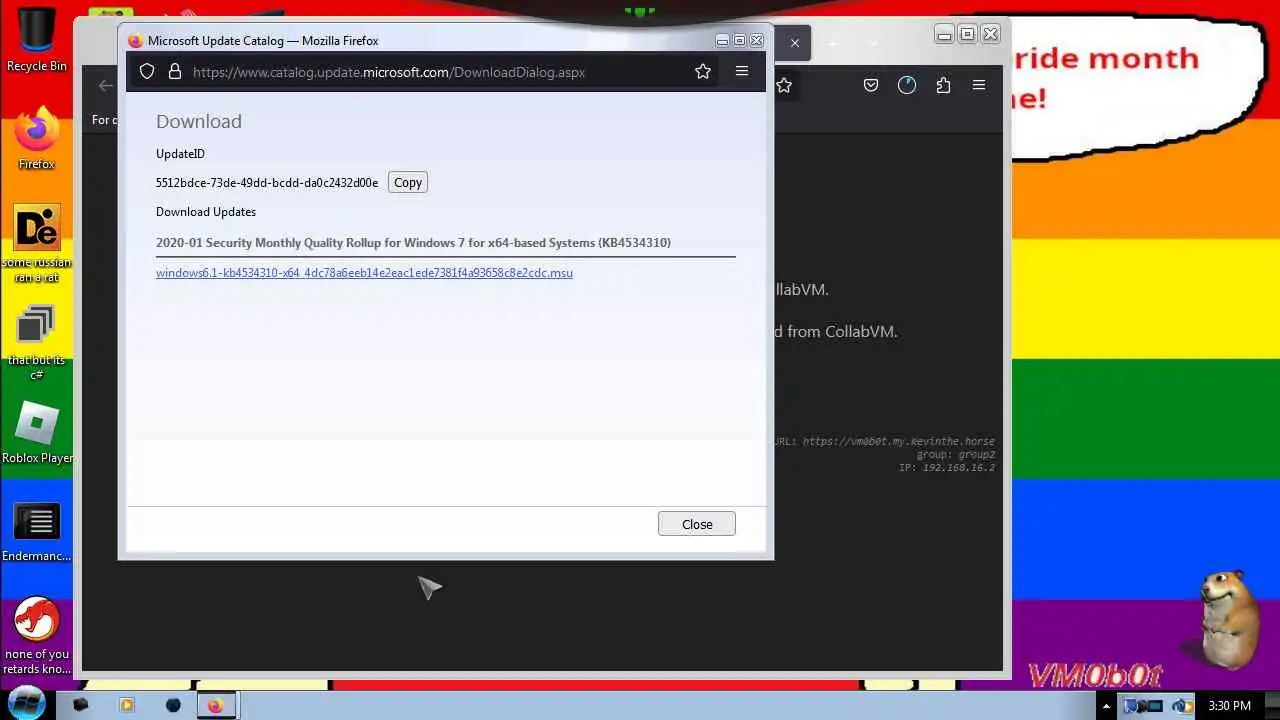Minimize the Microsoft Update Catalog popup window

coord(722,41)
